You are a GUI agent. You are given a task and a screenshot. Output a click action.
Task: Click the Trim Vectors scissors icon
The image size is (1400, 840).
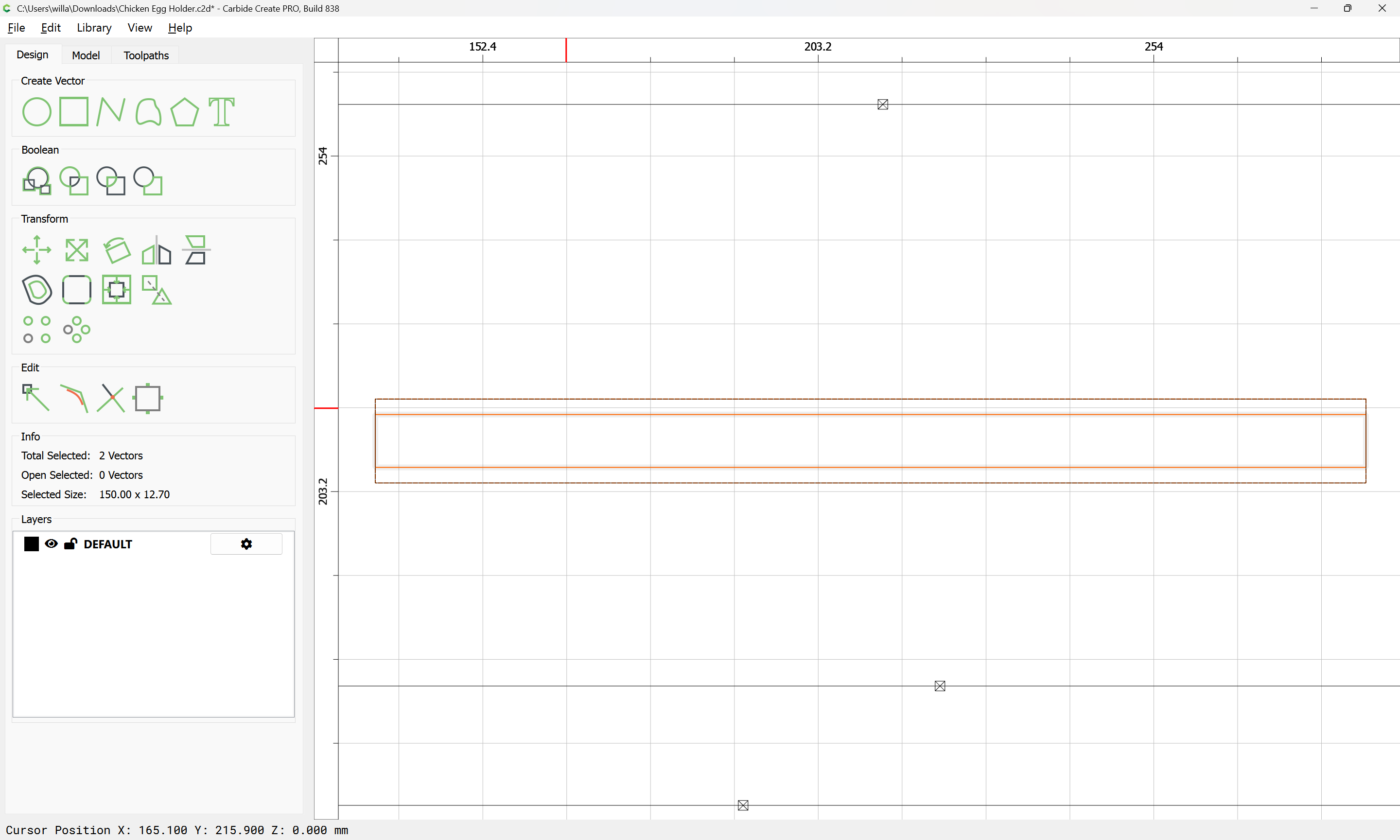coord(110,398)
